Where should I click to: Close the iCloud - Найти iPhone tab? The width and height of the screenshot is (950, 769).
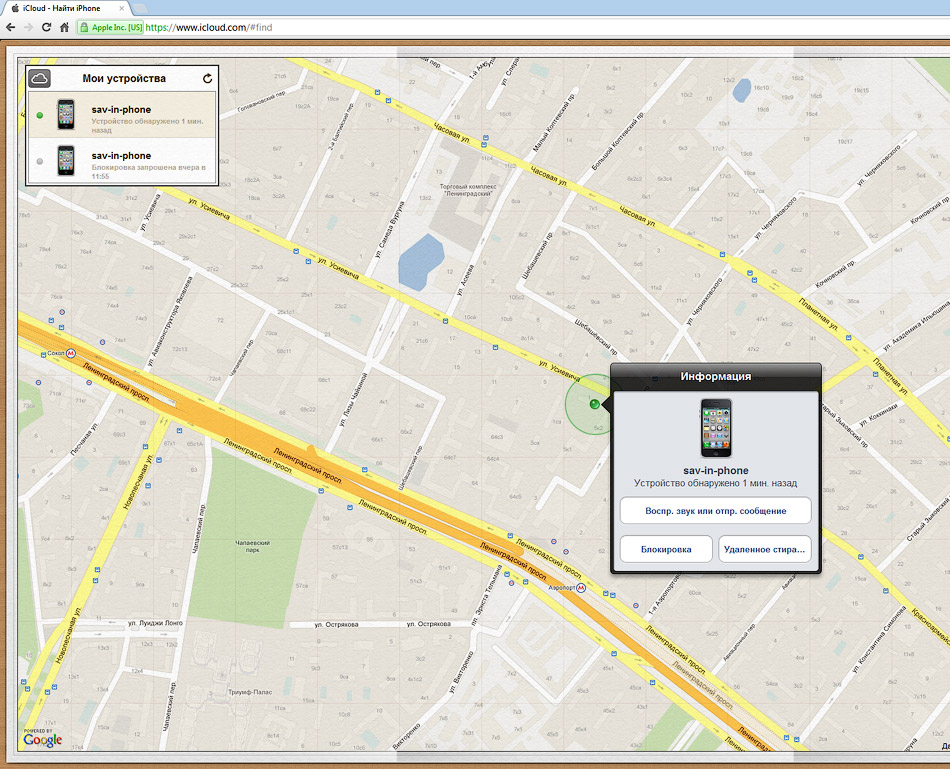pos(122,8)
